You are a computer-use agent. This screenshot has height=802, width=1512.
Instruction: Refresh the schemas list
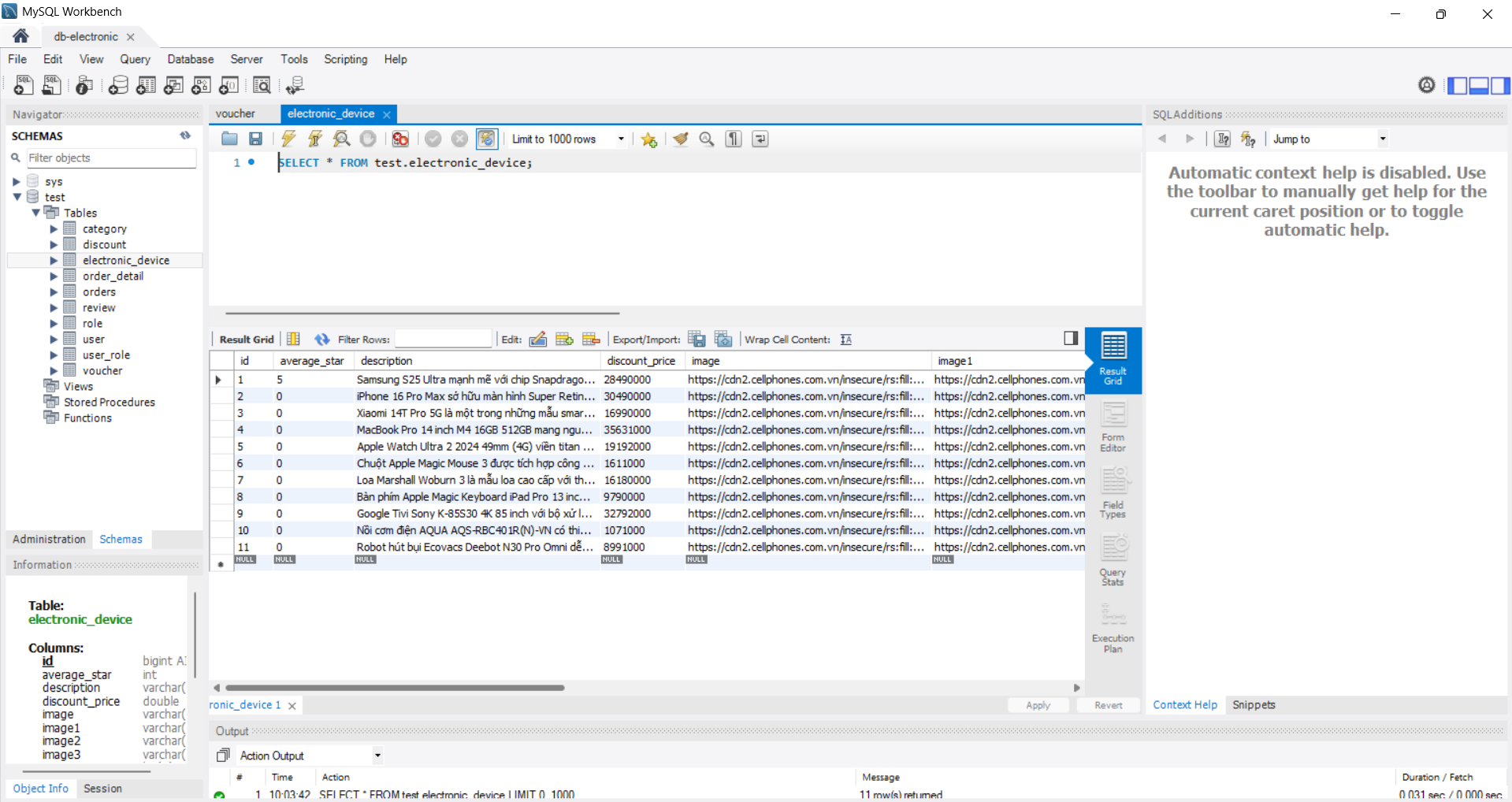185,136
